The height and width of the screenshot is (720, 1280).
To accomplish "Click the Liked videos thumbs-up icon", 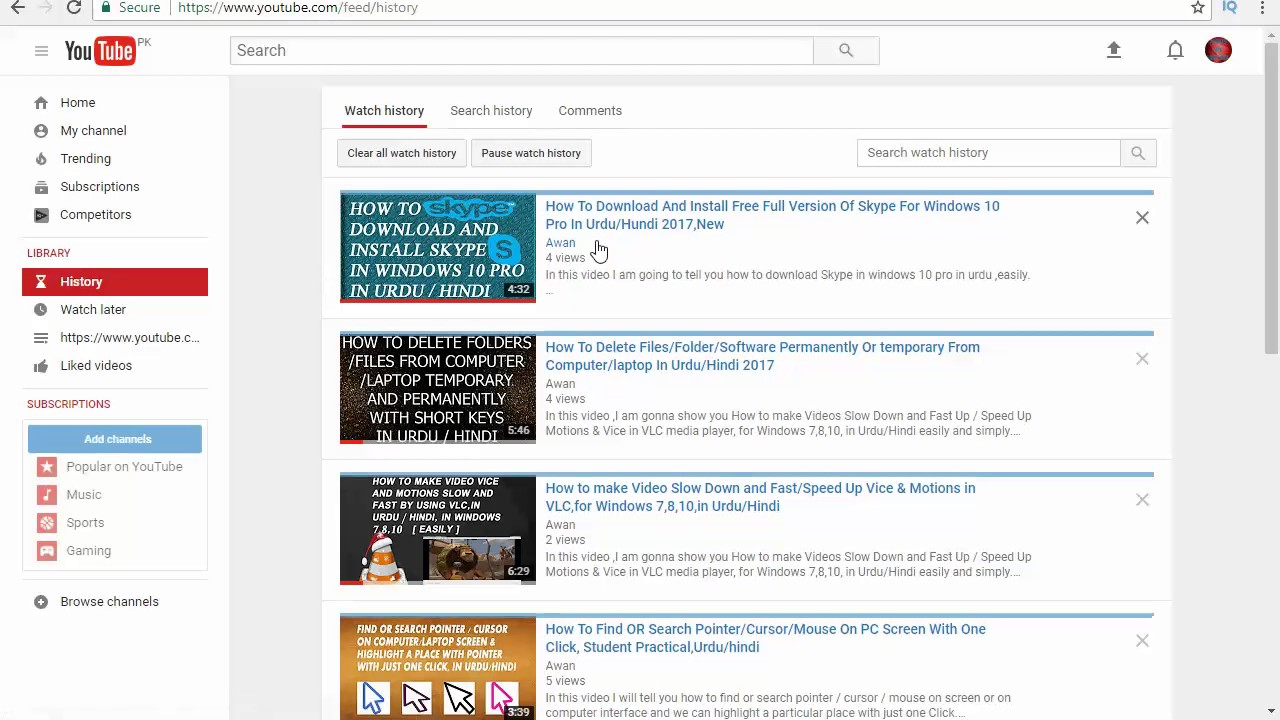I will click(41, 366).
